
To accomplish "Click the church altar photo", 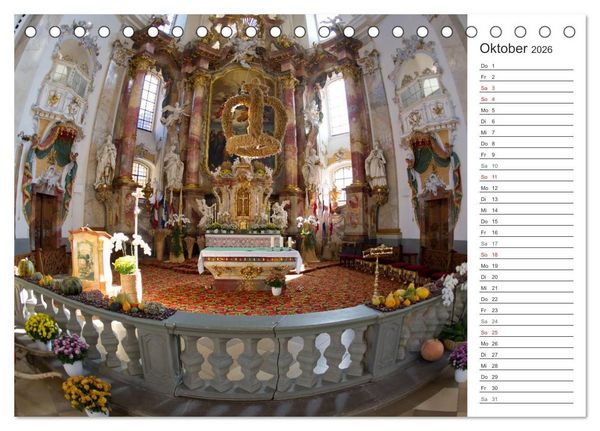I will click(x=241, y=216).
